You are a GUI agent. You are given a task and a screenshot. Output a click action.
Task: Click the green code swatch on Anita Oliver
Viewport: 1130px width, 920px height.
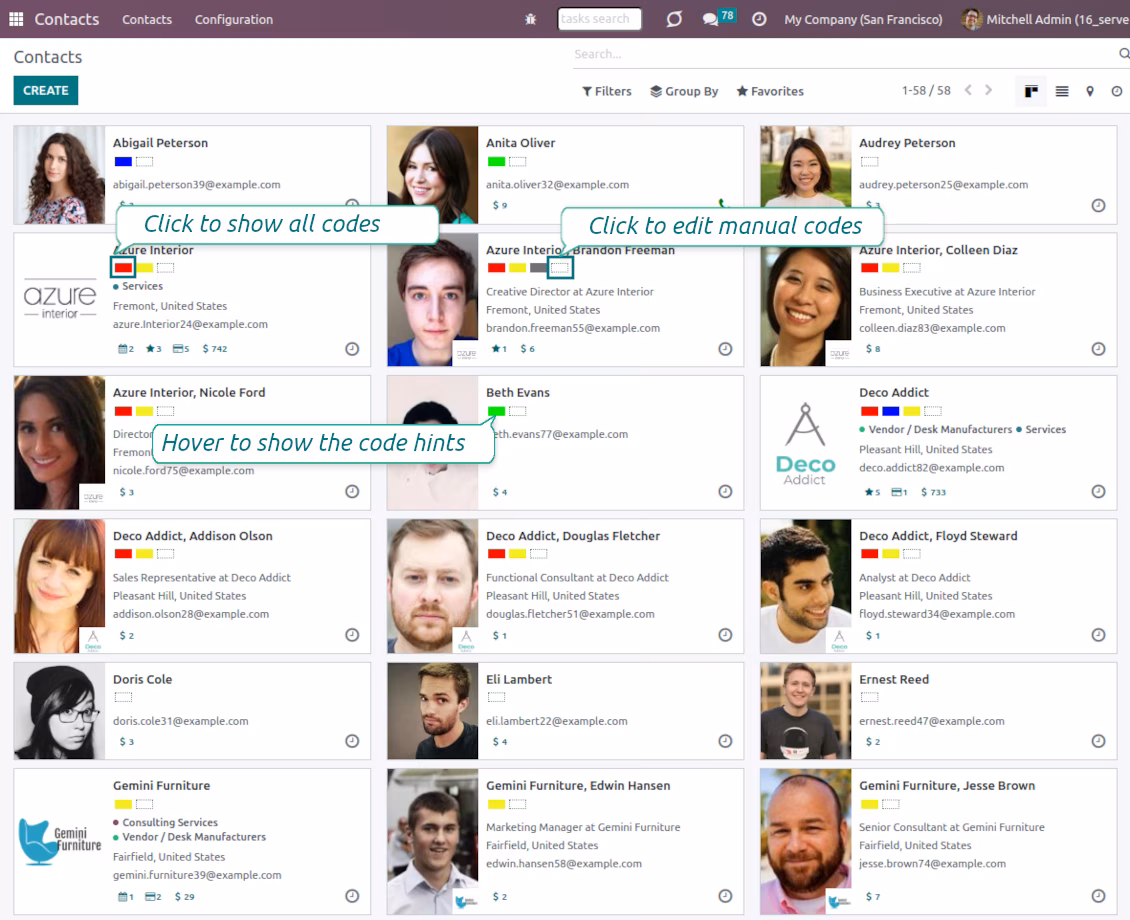tap(497, 161)
